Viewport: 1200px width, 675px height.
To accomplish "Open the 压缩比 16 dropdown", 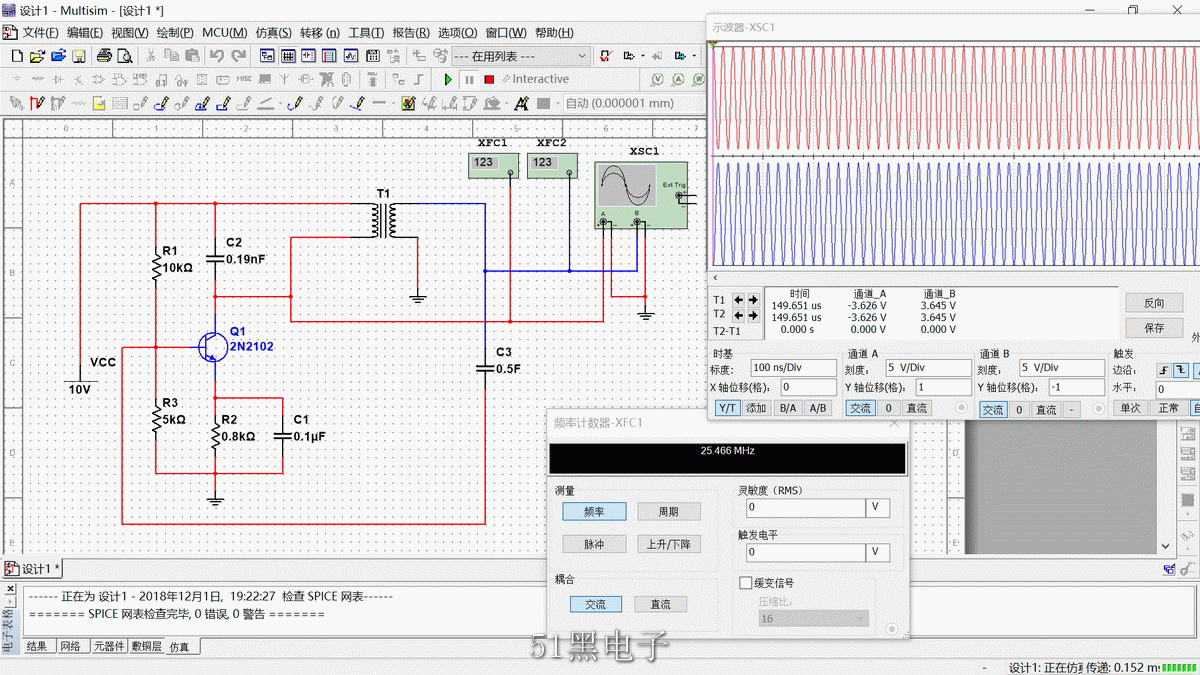I will [x=813, y=619].
